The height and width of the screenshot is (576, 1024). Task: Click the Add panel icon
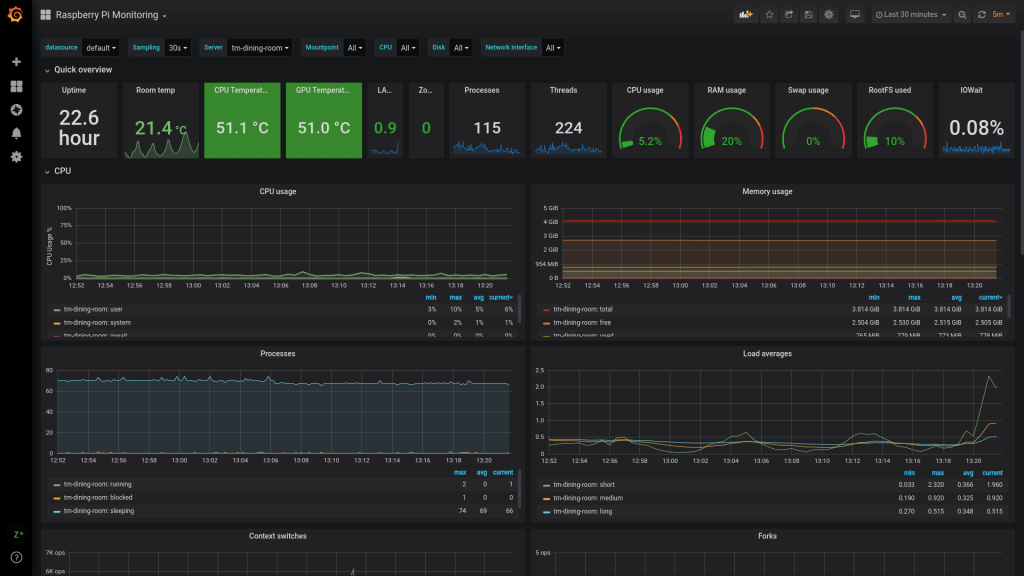[745, 15]
